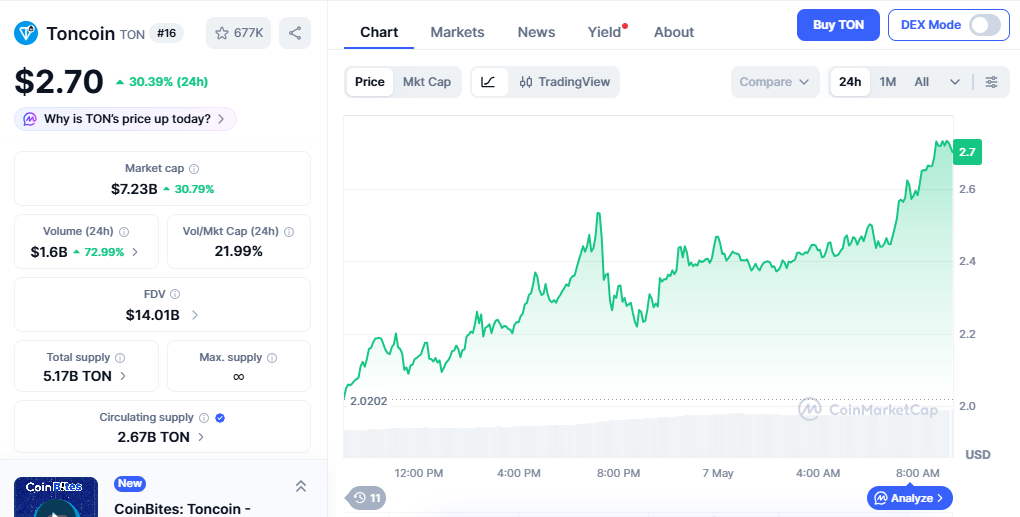Image resolution: width=1020 pixels, height=517 pixels.
Task: Click the verified badge next to Circulating supply
Action: coord(220,418)
